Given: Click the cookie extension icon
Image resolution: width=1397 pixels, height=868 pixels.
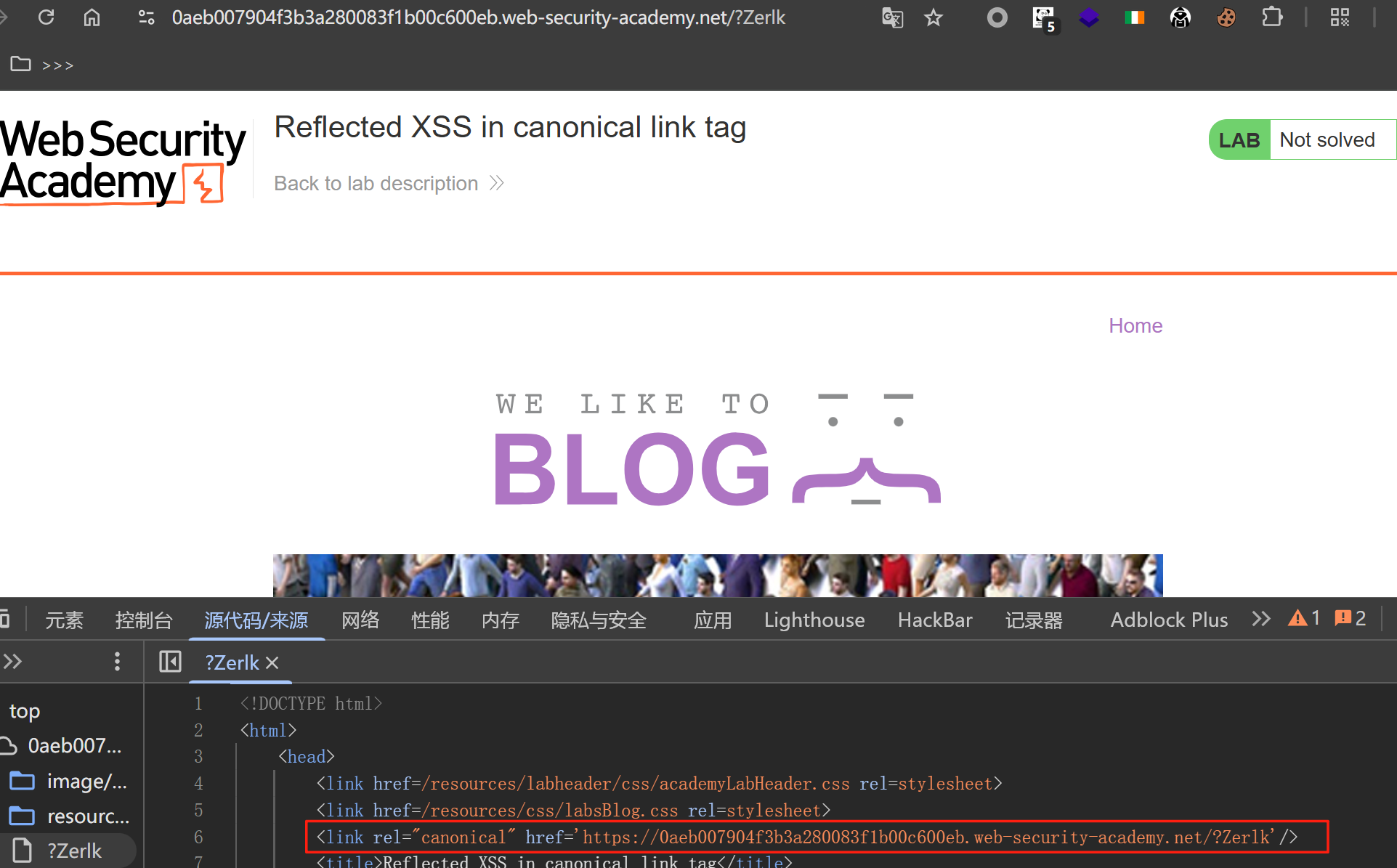Looking at the screenshot, I should coord(1226,17).
